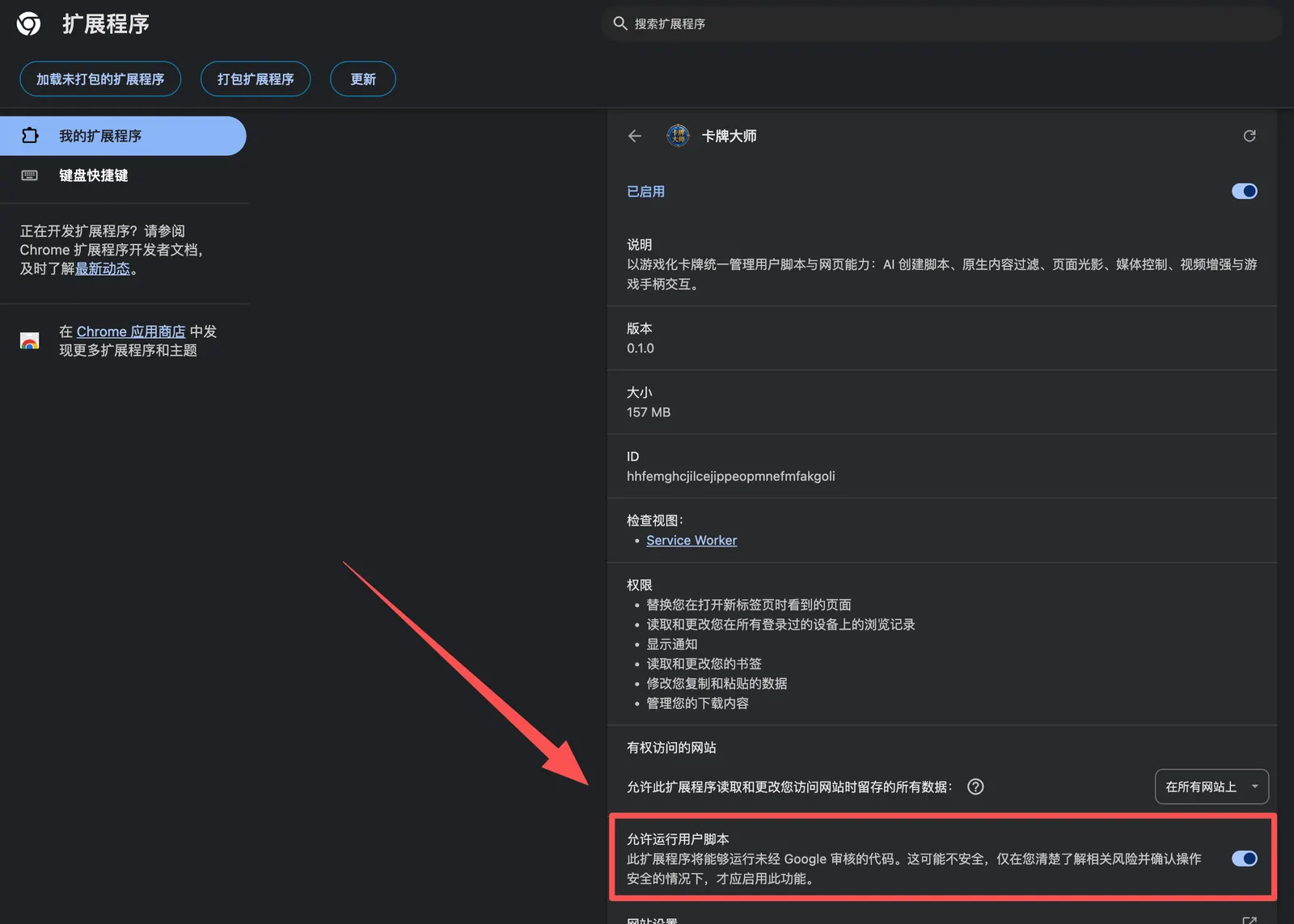Viewport: 1294px width, 924px height.
Task: Click the Chrome logo beside 扩展程序 title
Action: (x=28, y=23)
